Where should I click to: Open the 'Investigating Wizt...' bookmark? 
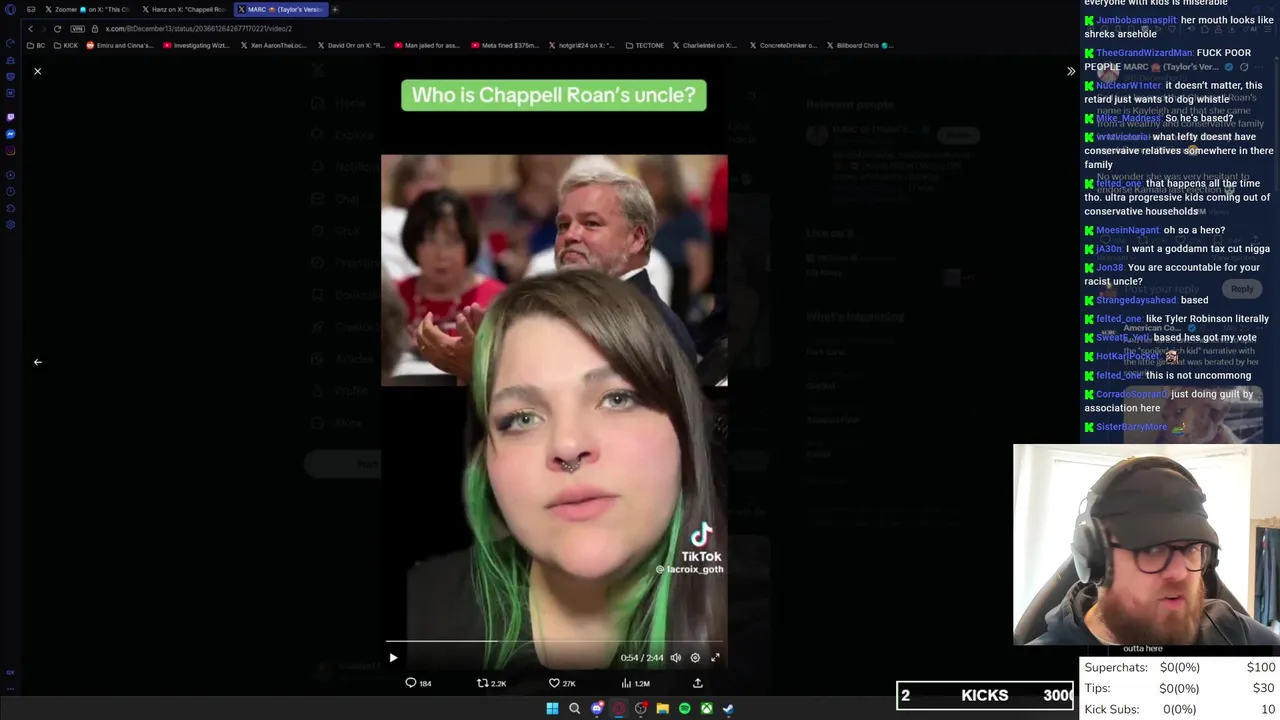195,45
